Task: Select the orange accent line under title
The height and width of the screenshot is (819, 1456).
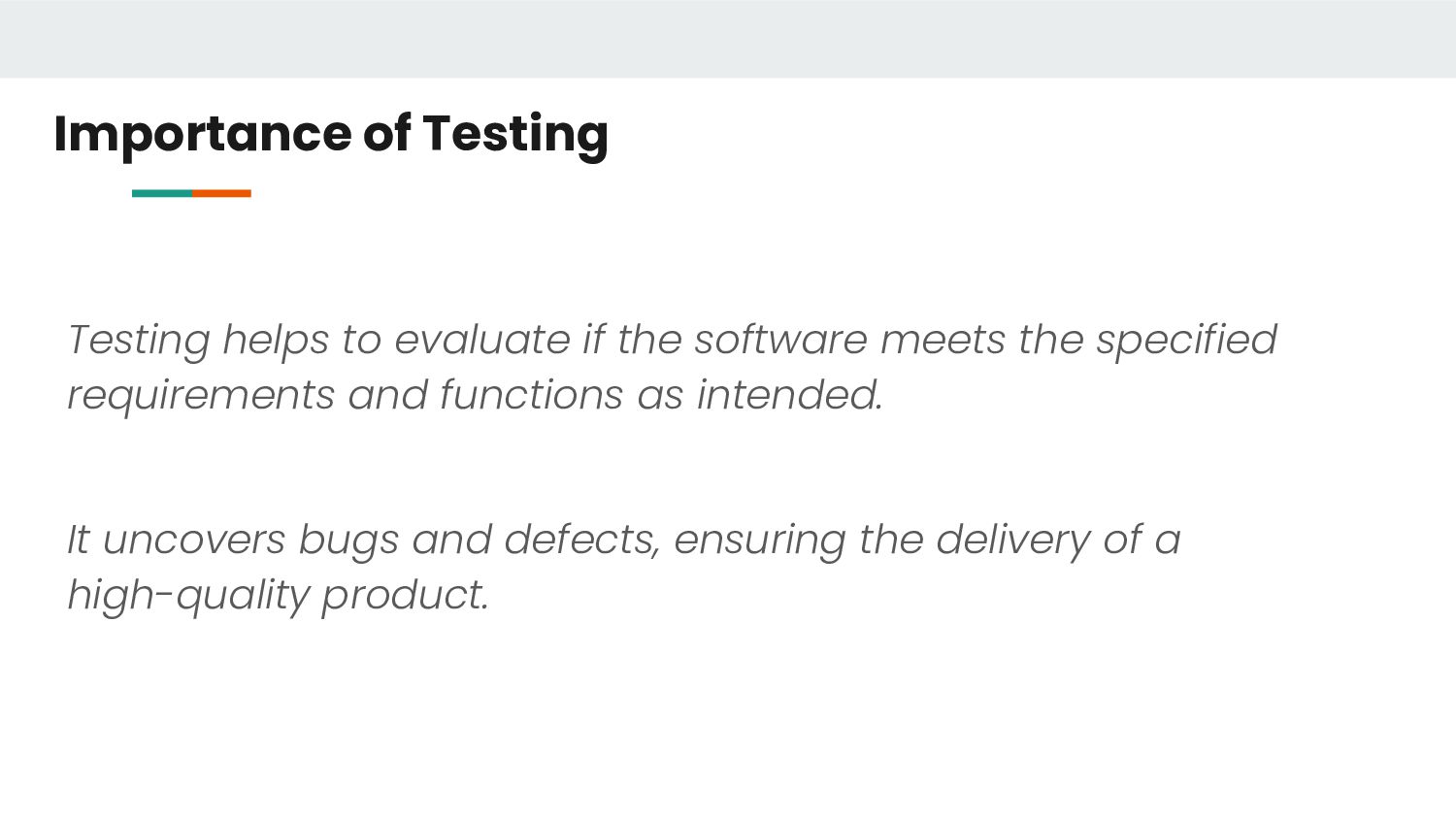Action: pos(222,193)
